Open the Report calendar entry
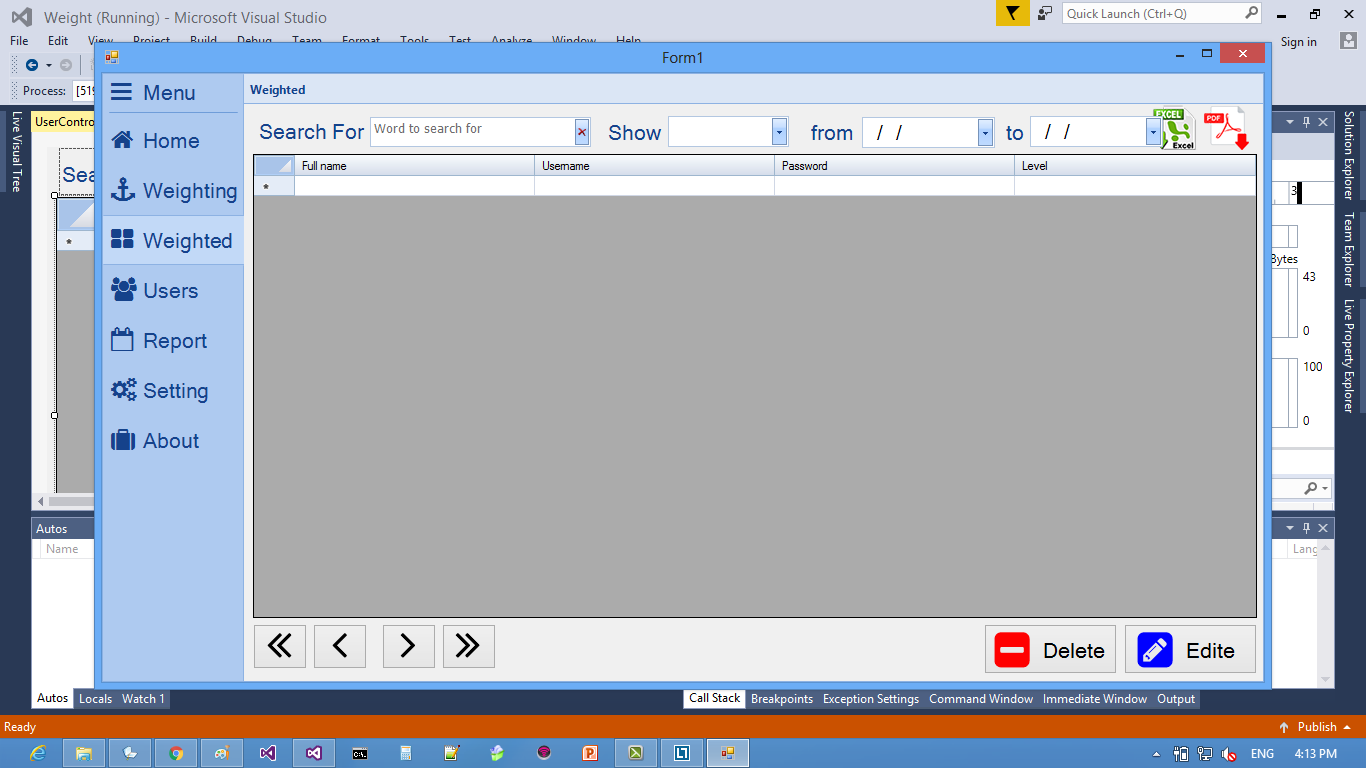 click(x=172, y=341)
